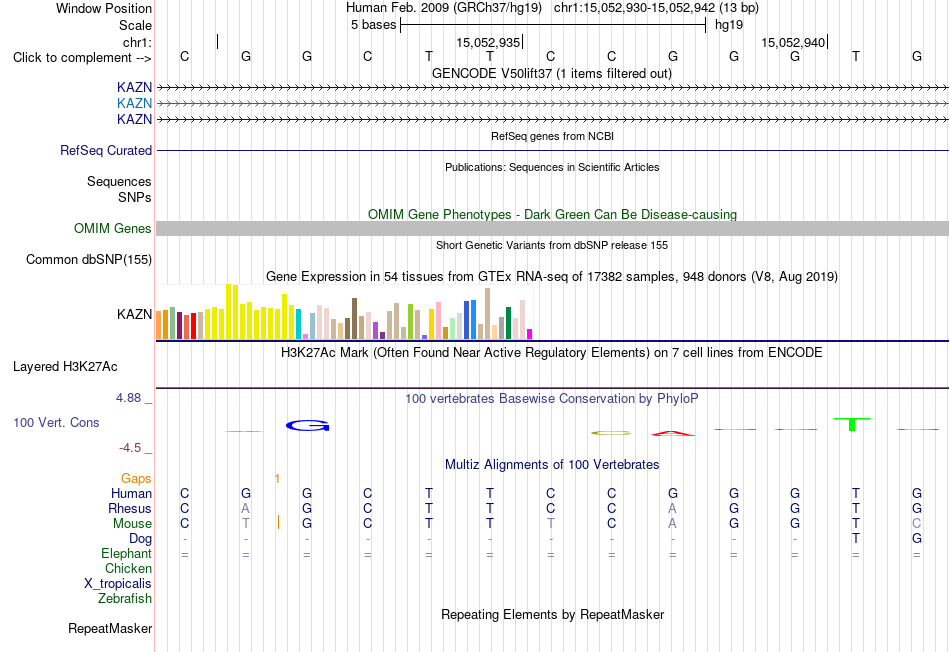Click the 15,052,940 position marker
Viewport: 950px width, 652px height.
pyautogui.click(x=794, y=42)
